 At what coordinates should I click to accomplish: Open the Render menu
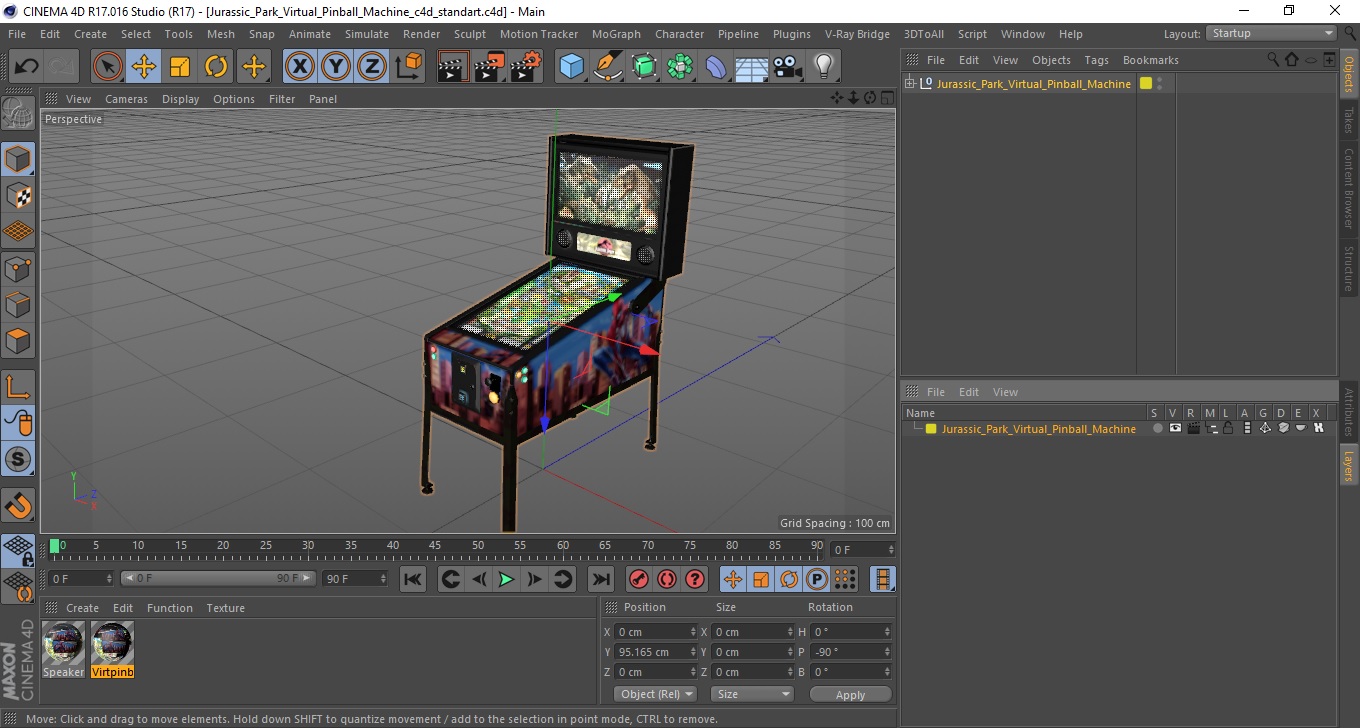pyautogui.click(x=421, y=34)
